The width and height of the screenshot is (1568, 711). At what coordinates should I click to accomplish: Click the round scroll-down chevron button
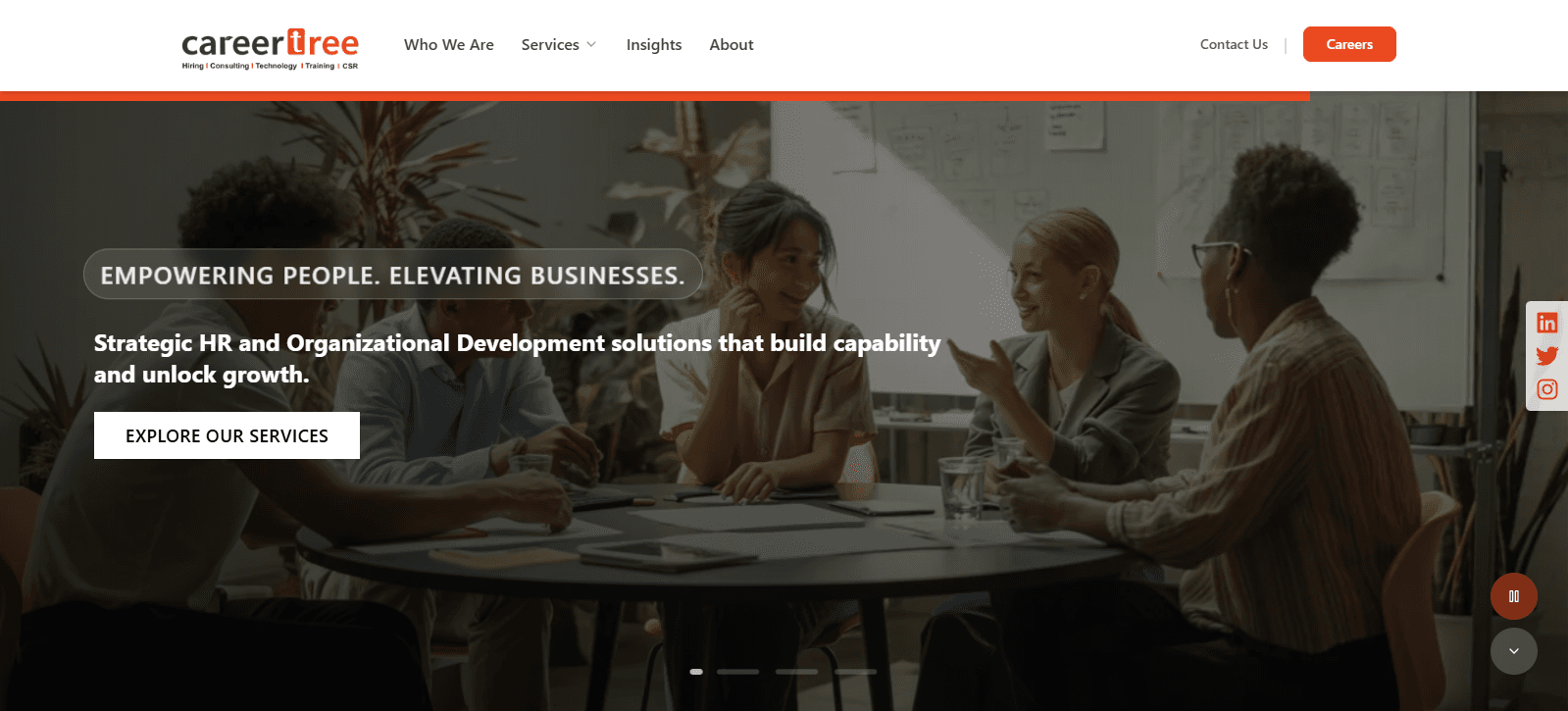1513,651
